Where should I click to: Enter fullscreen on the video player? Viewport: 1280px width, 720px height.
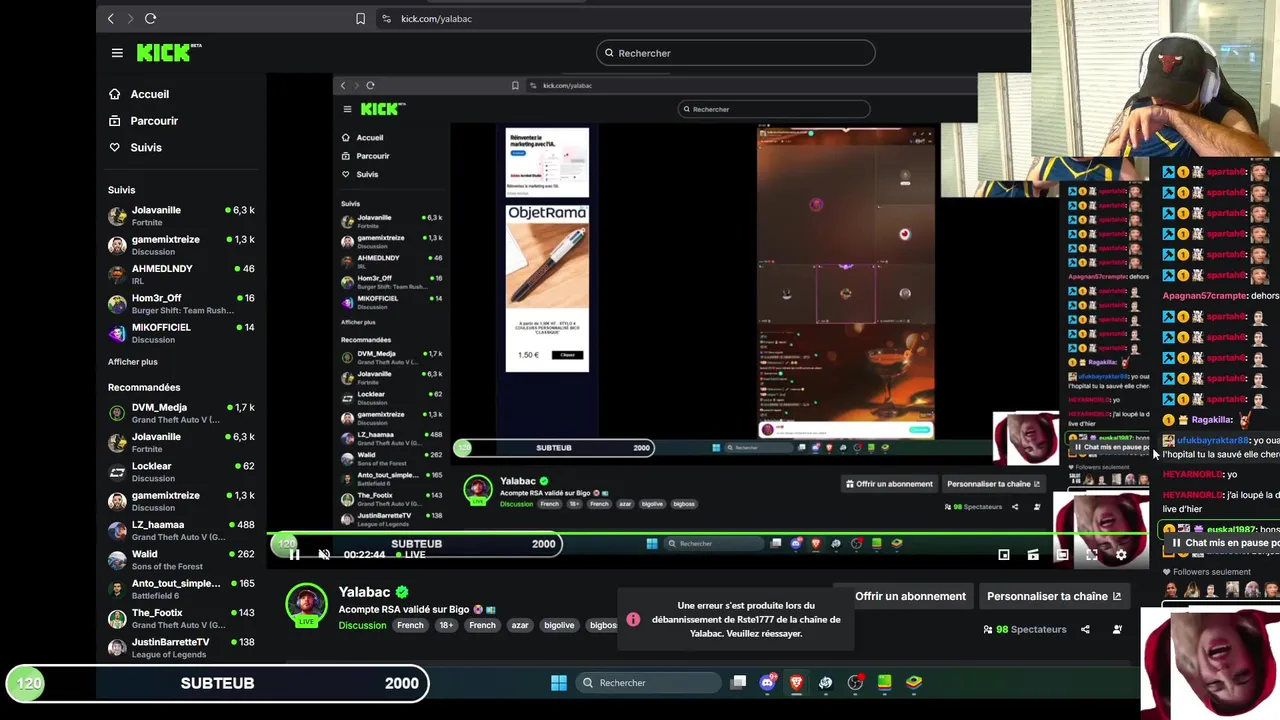tap(1092, 555)
